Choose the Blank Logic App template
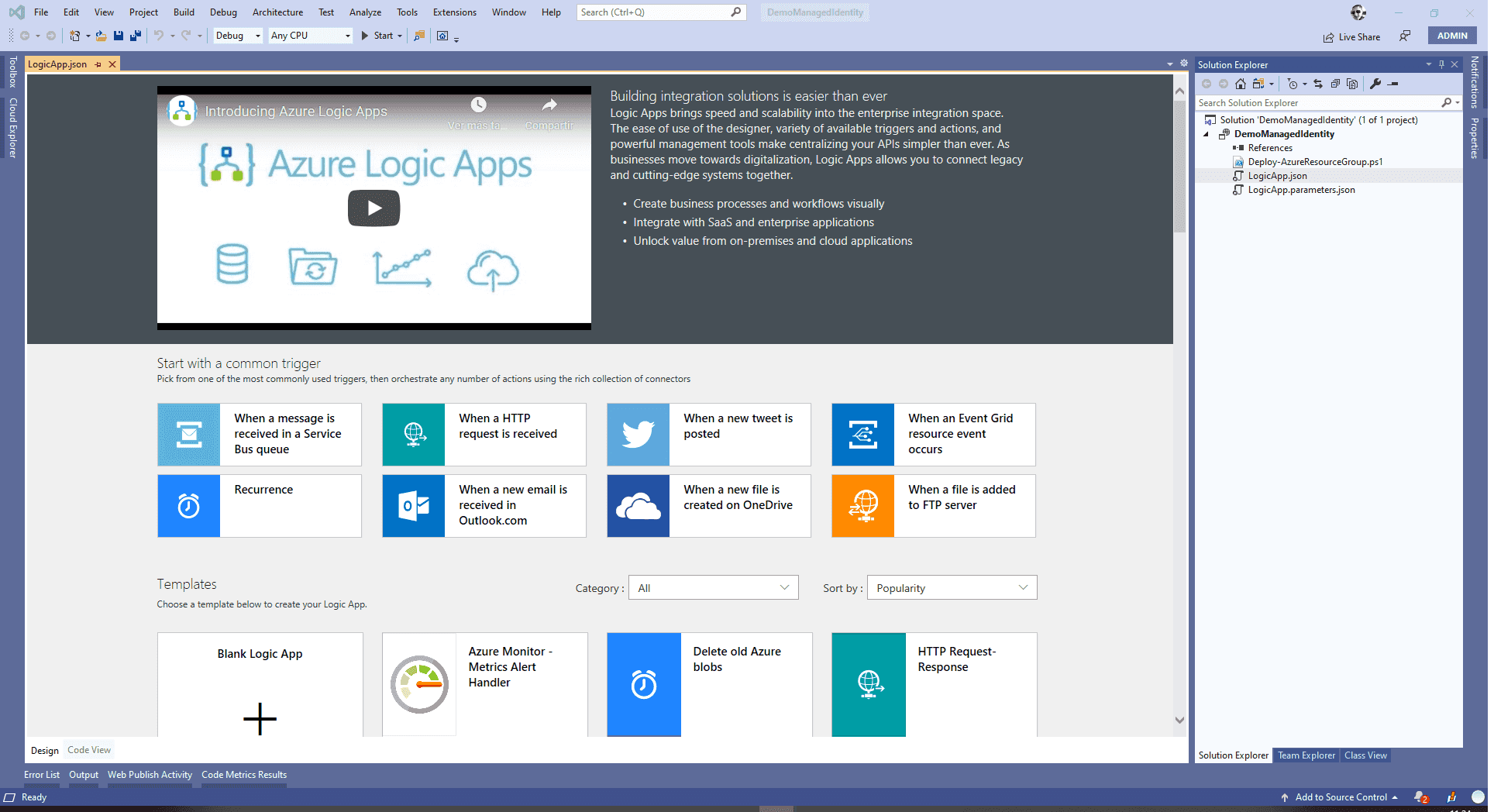The image size is (1494, 812). (260, 685)
